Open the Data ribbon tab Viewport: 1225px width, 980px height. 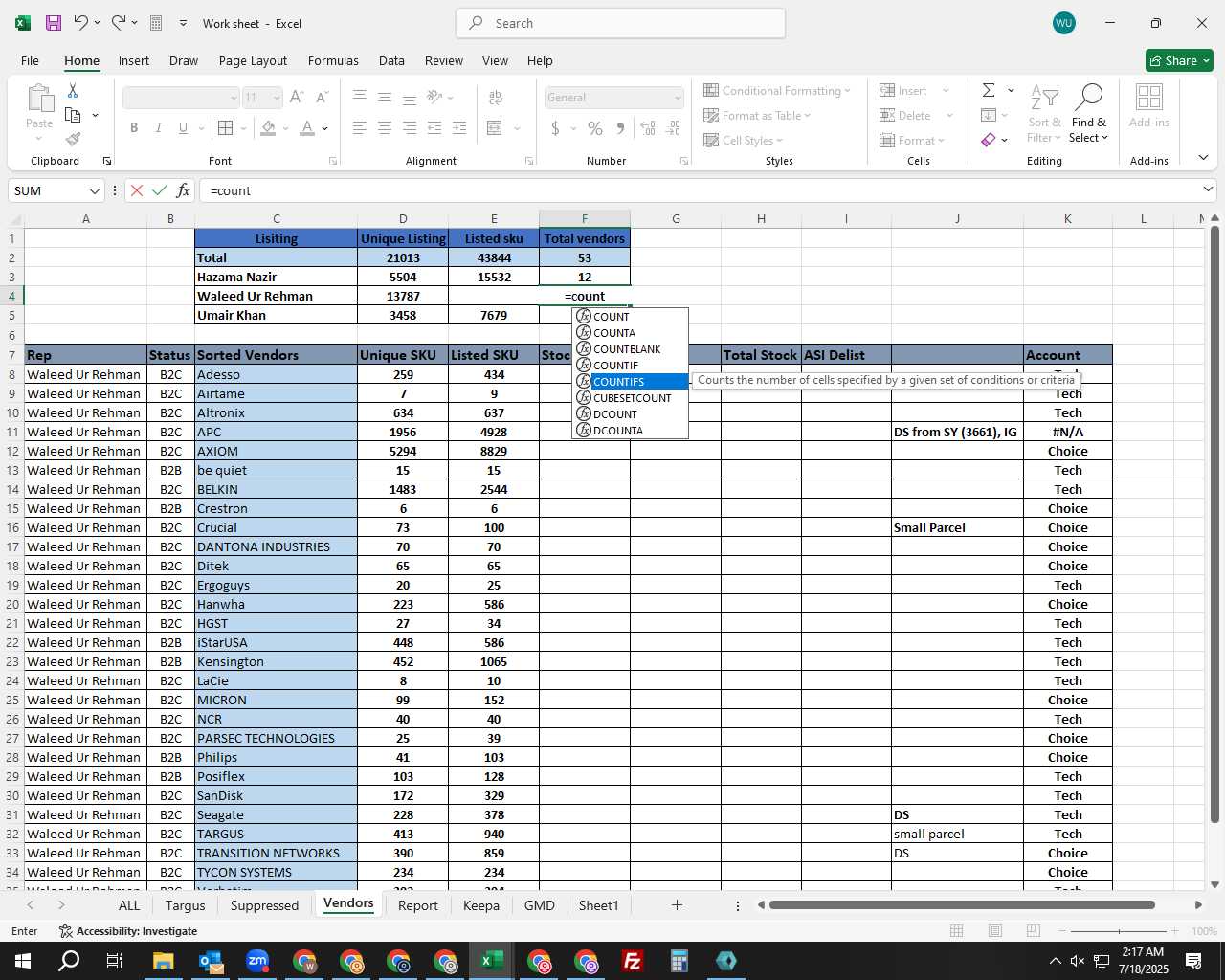(x=391, y=60)
